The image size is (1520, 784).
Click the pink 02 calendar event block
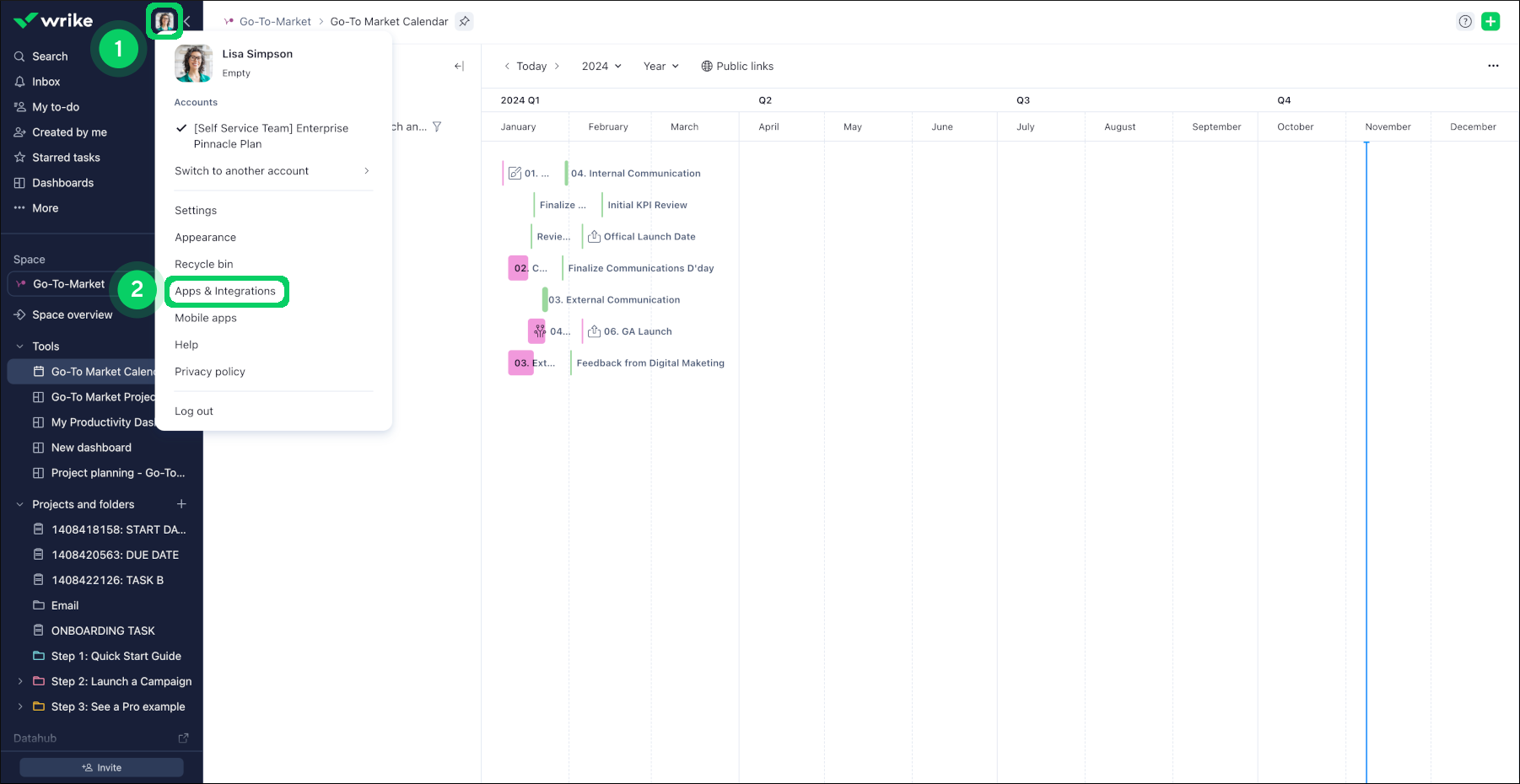coord(519,268)
